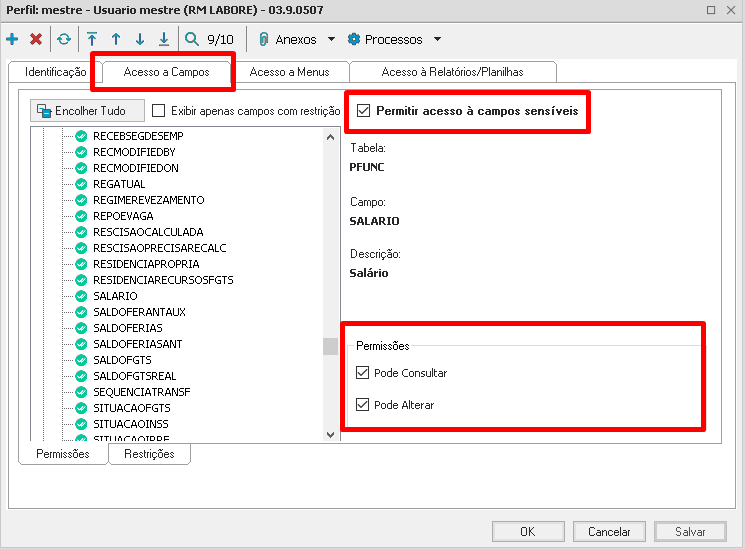Switch to the bottom Permissões tab
Image resolution: width=745 pixels, height=549 pixels.
tap(63, 454)
